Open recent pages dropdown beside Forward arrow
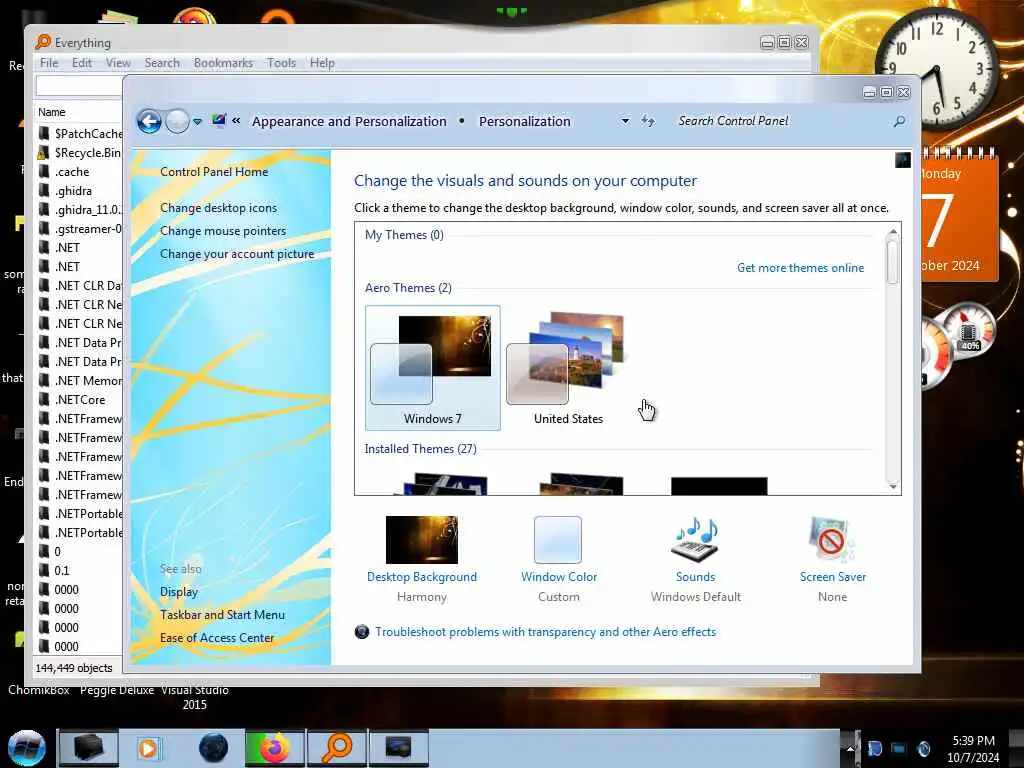 [197, 122]
